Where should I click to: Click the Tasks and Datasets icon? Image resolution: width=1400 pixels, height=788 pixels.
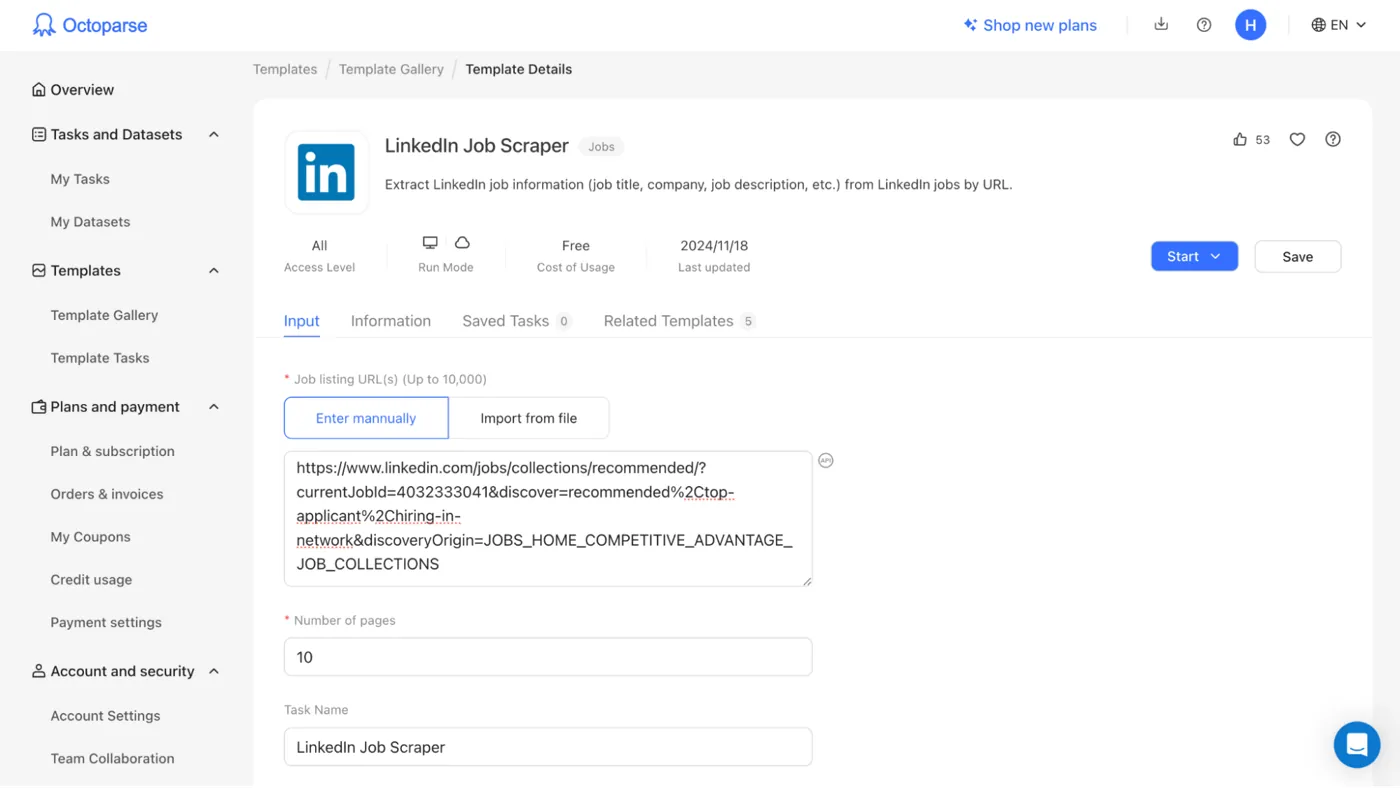[38, 134]
